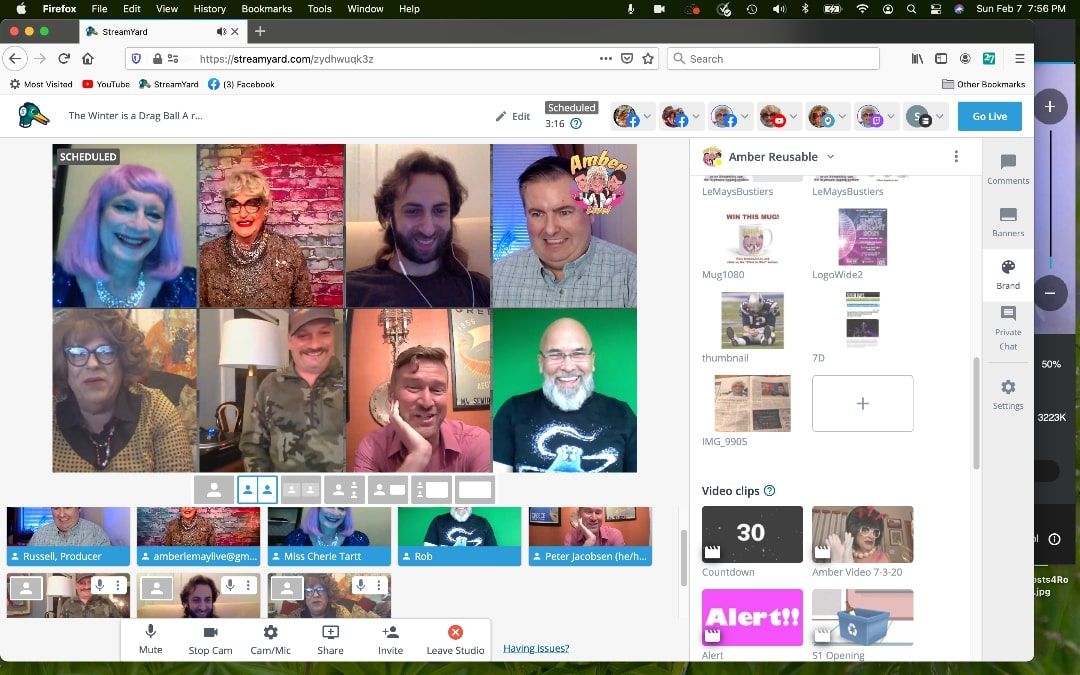Select the single-person solo layout
Viewport: 1080px width, 675px height.
pos(214,490)
